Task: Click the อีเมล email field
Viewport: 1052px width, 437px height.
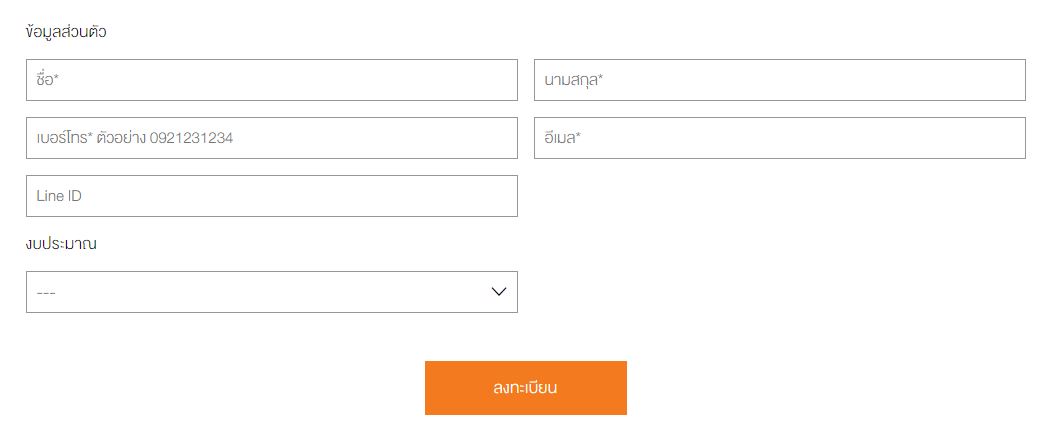Action: click(x=779, y=138)
